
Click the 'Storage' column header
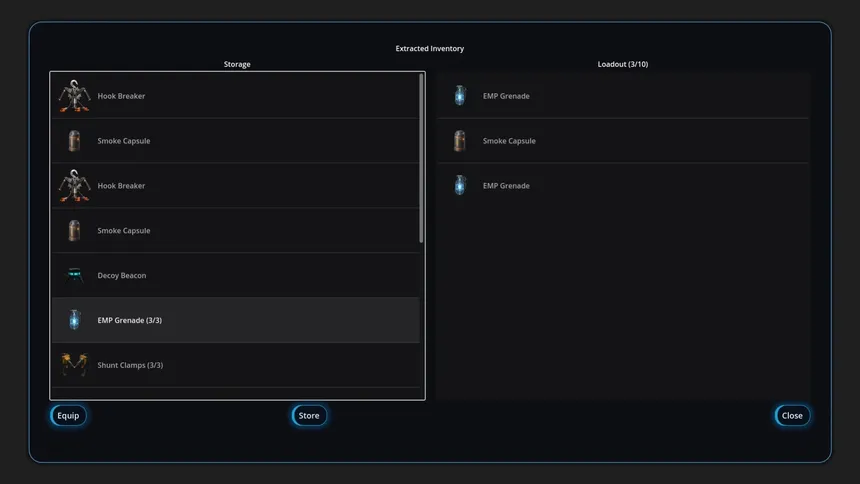tap(237, 64)
